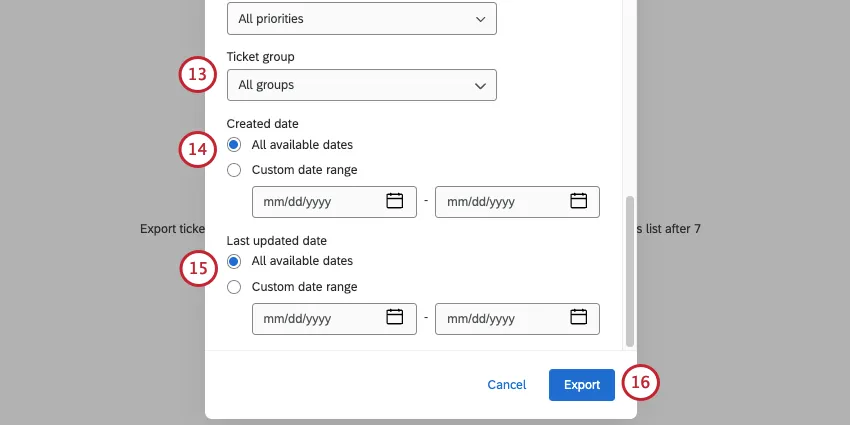The width and height of the screenshot is (850, 425).
Task: Select All available dates under Created date
Action: (234, 145)
